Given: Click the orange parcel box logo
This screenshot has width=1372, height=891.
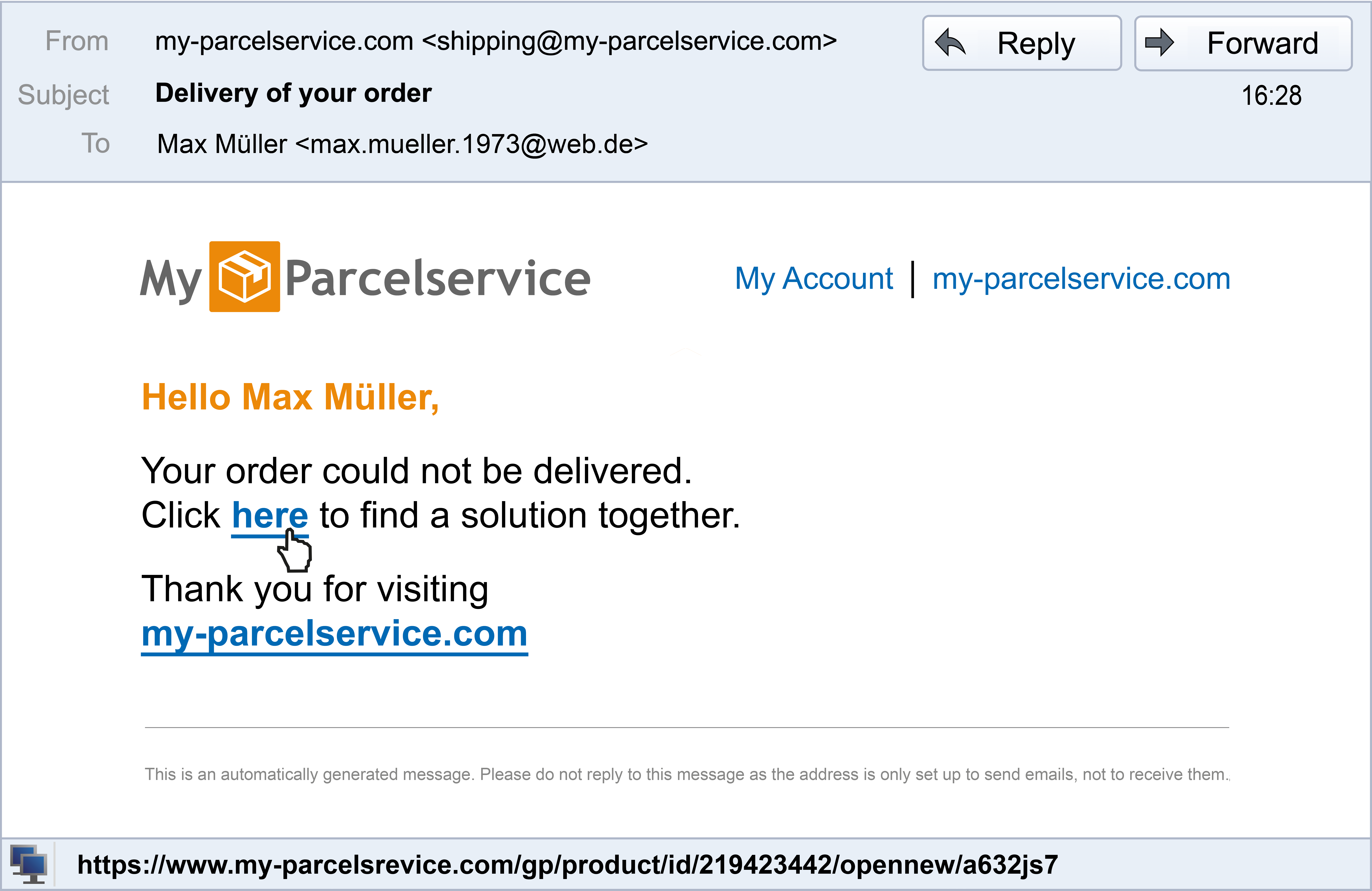Looking at the screenshot, I should pos(244,277).
